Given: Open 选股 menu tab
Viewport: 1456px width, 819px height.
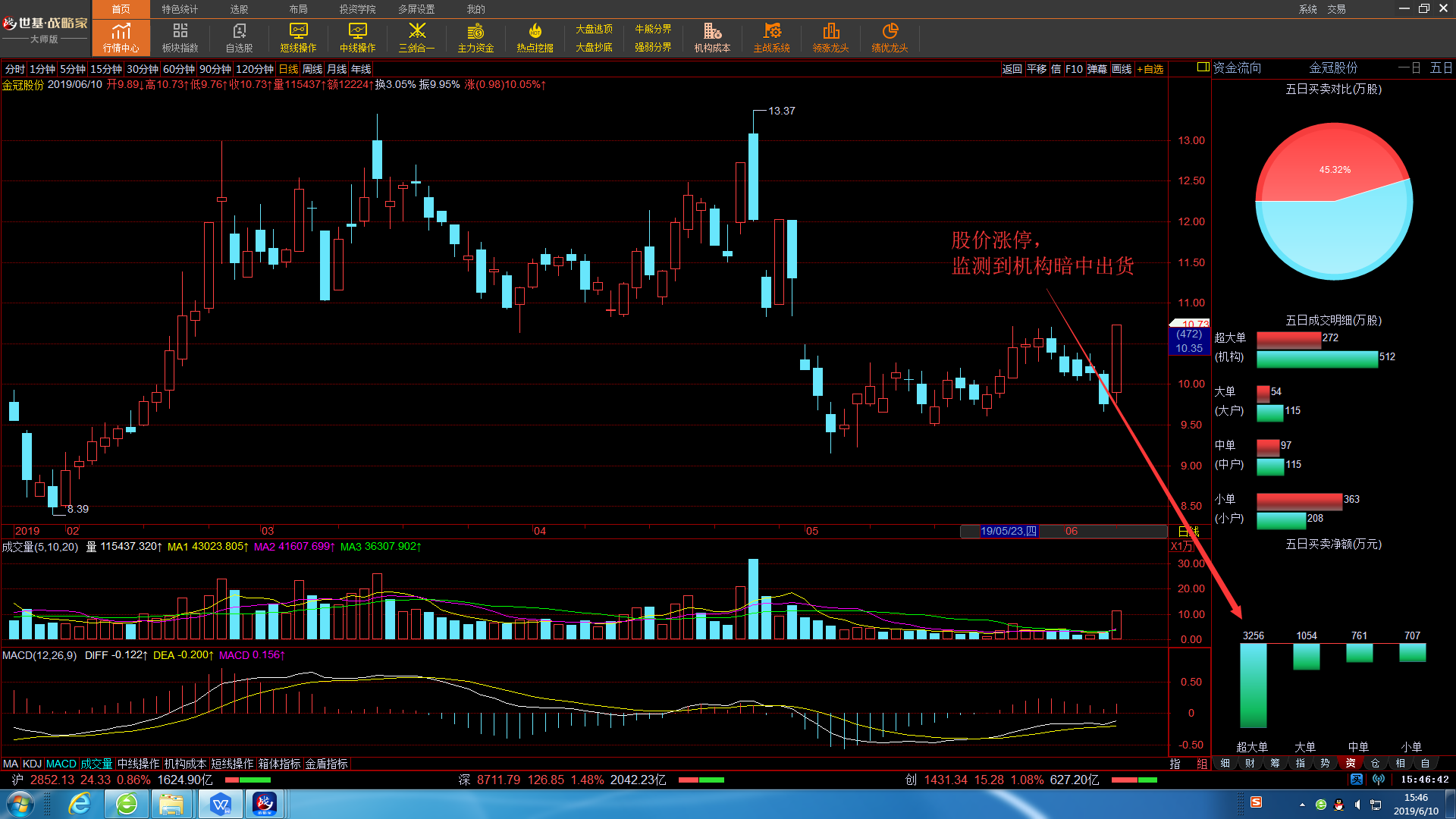Looking at the screenshot, I should [239, 9].
